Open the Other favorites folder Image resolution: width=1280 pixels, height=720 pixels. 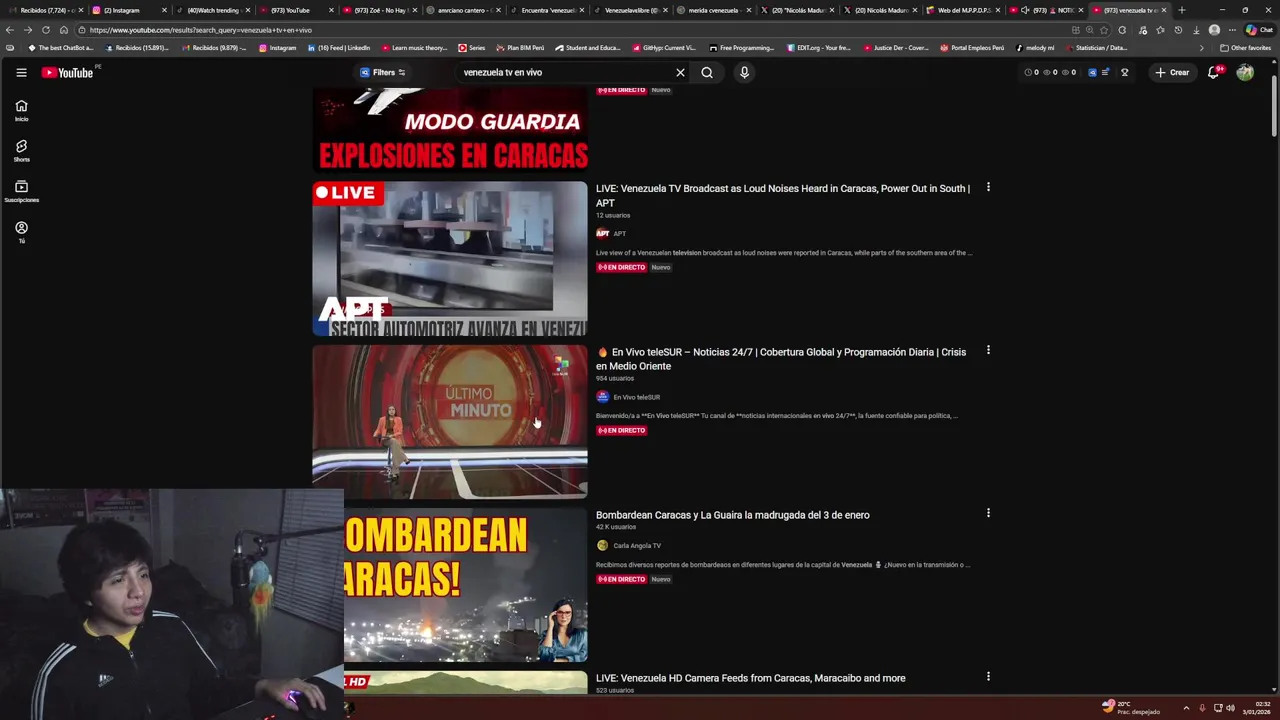pos(1245,48)
